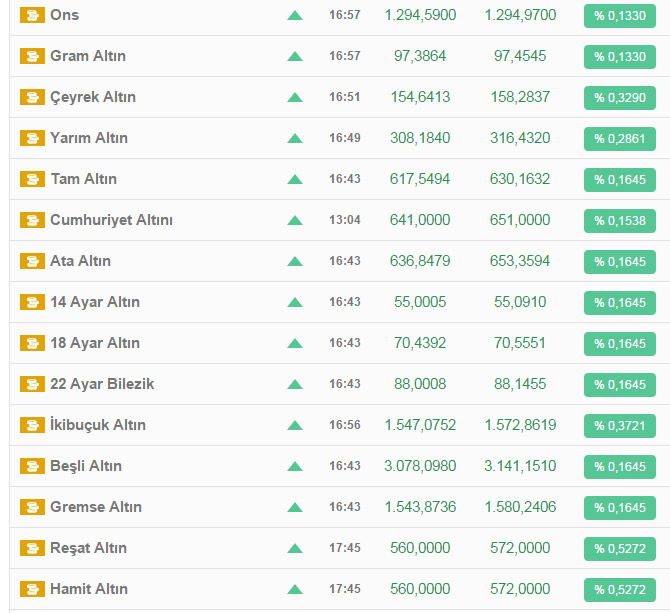Click the gold icon beside Cumhuriyet Altını
670x613 pixels.
pyautogui.click(x=32, y=220)
